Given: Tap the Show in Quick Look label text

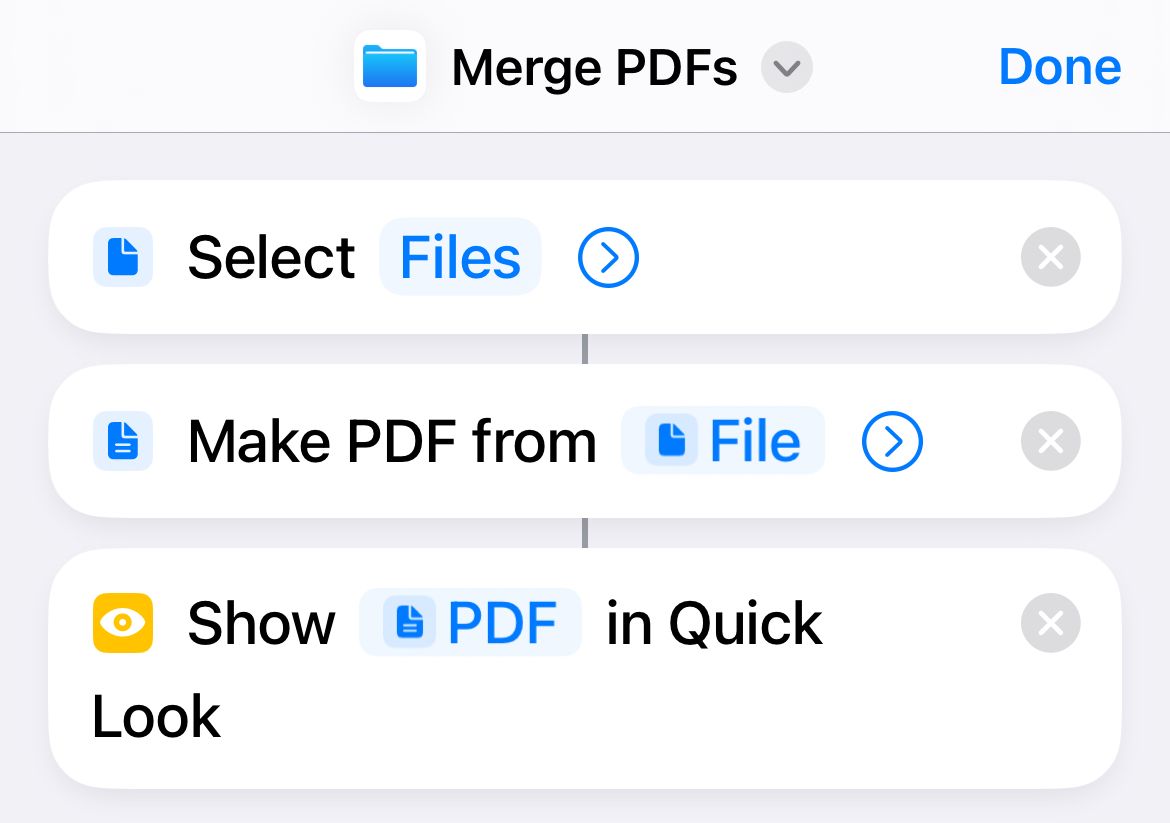Looking at the screenshot, I should point(261,624).
